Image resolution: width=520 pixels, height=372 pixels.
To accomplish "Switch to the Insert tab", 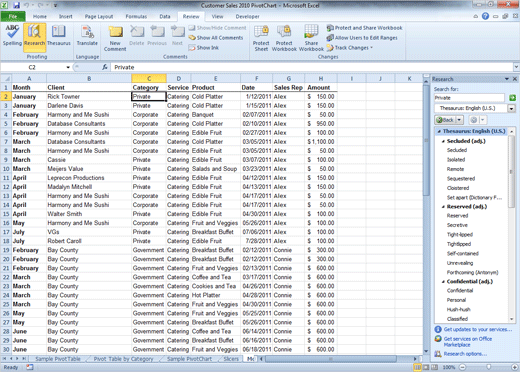I will [x=65, y=16].
